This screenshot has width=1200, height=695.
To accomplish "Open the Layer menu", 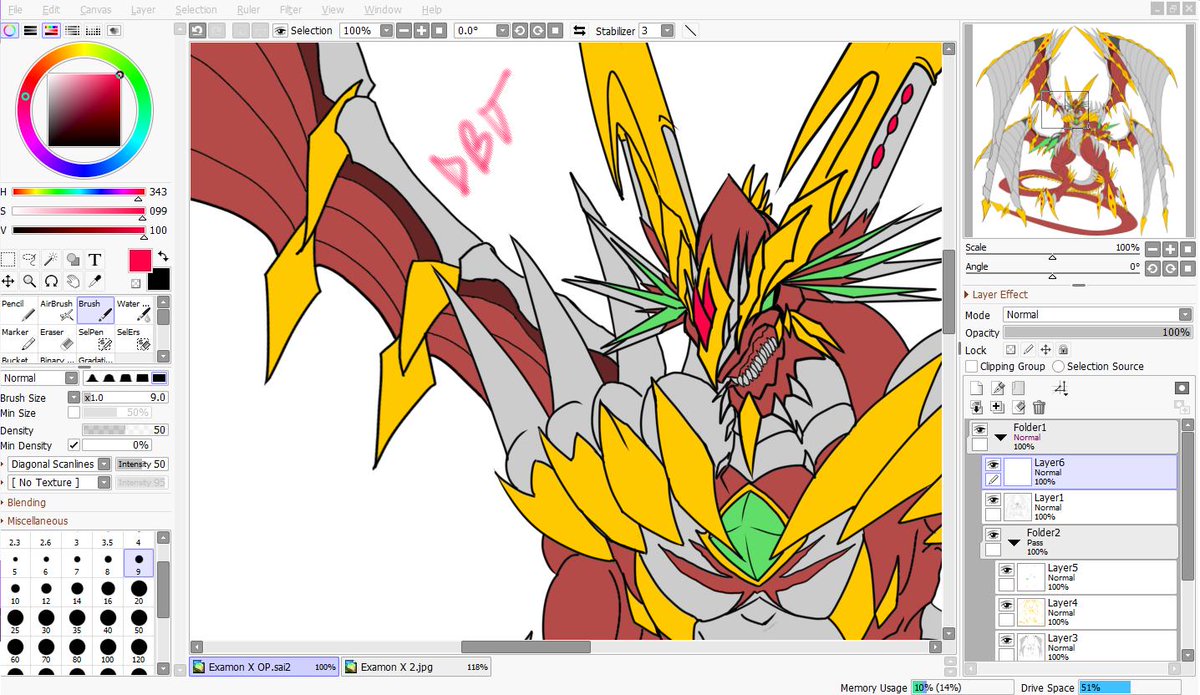I will point(143,9).
